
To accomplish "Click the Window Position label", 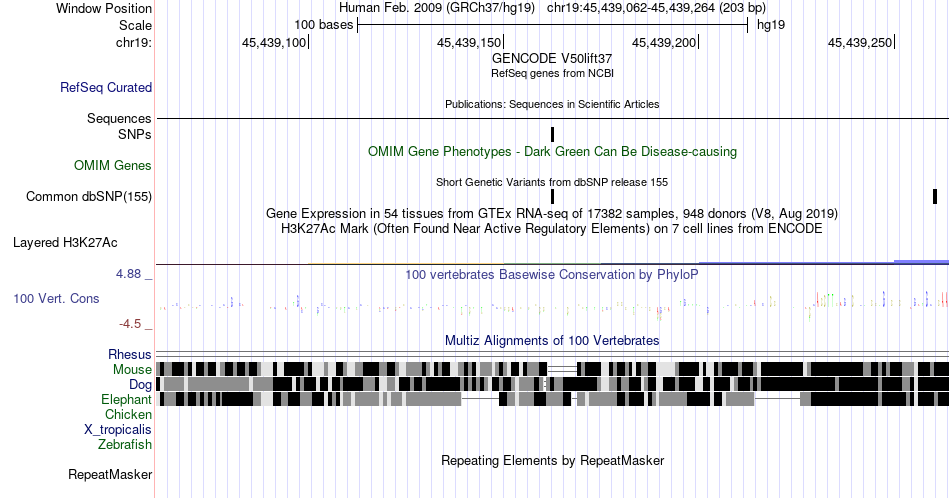I will click(104, 8).
